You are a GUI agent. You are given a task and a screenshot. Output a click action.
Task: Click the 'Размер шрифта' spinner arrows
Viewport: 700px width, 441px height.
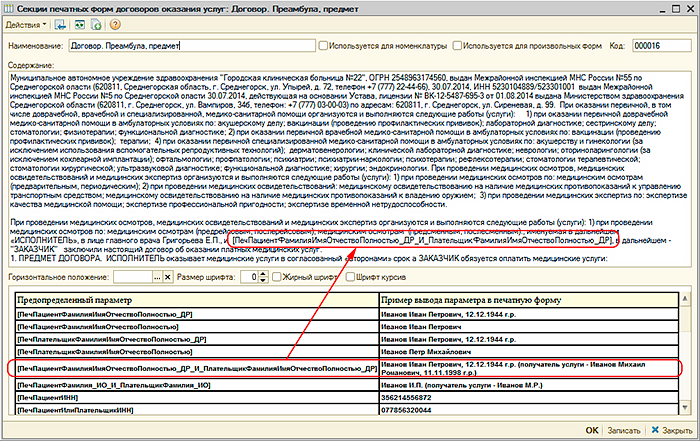(x=261, y=275)
